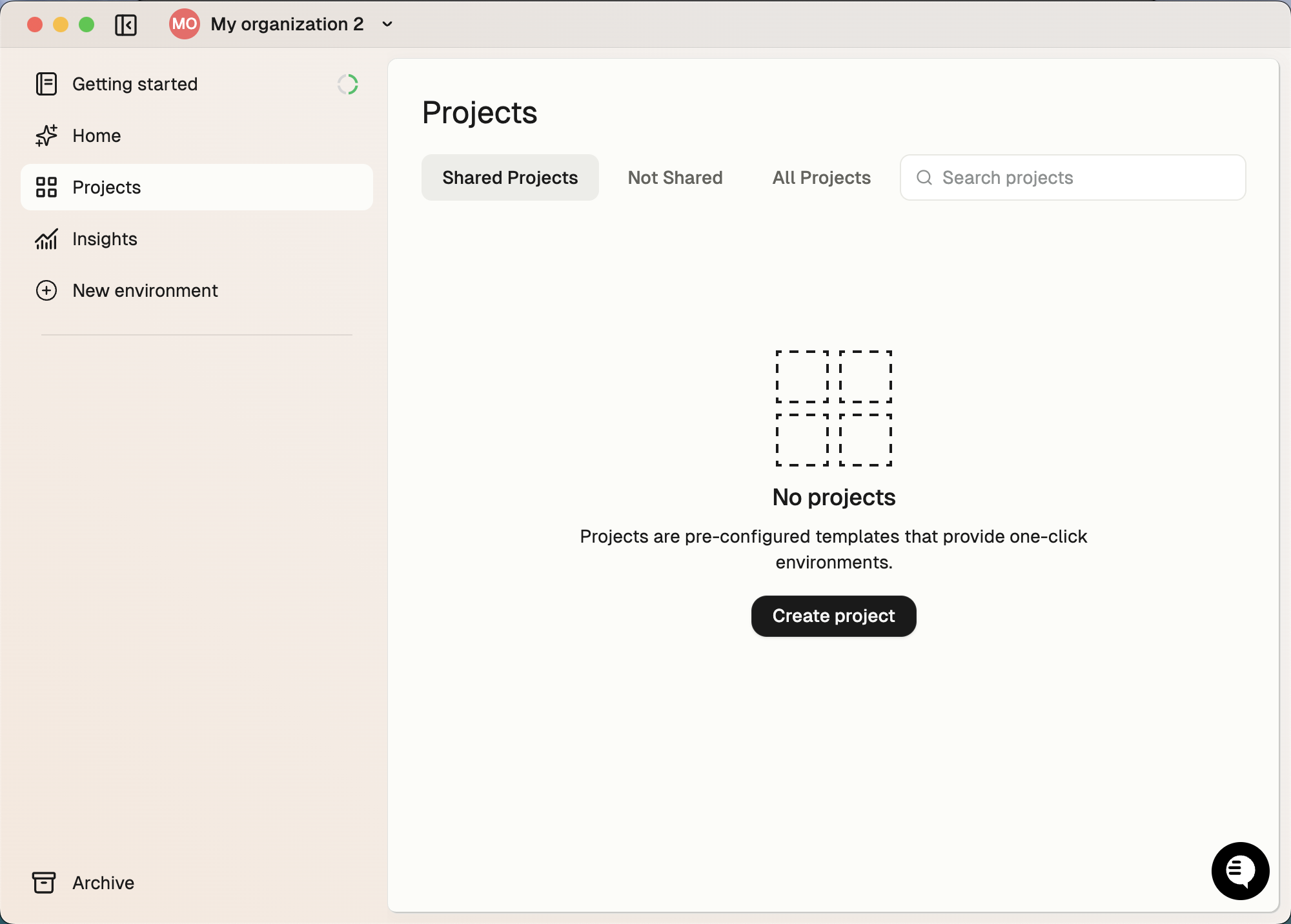The height and width of the screenshot is (924, 1291).
Task: Minimize the window with the yellow button
Action: (61, 25)
